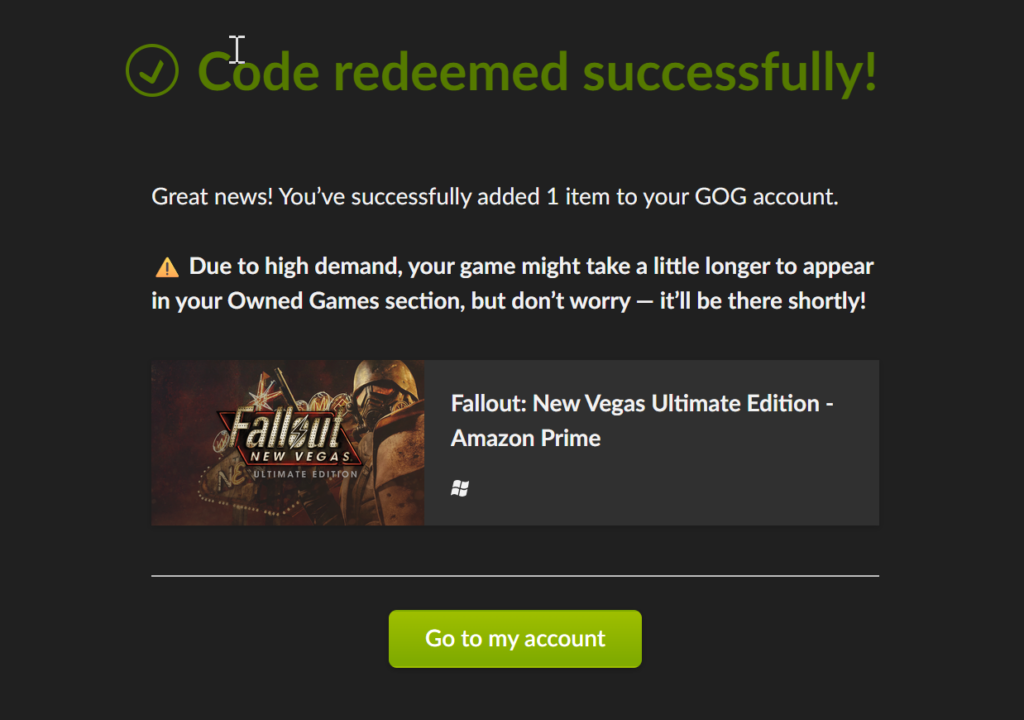
Task: Click the Amazon Prime text in game title
Action: [526, 438]
